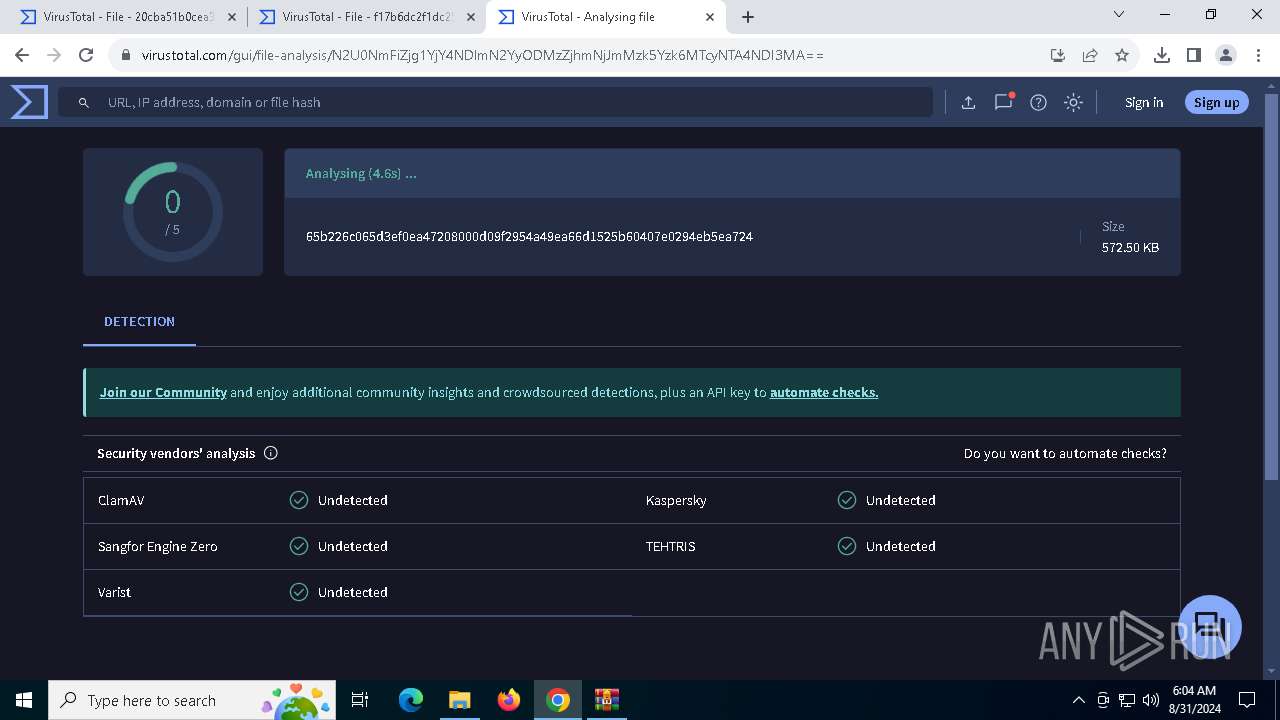Click the file size 572.50 KB value
Image resolution: width=1280 pixels, height=720 pixels.
click(1130, 247)
